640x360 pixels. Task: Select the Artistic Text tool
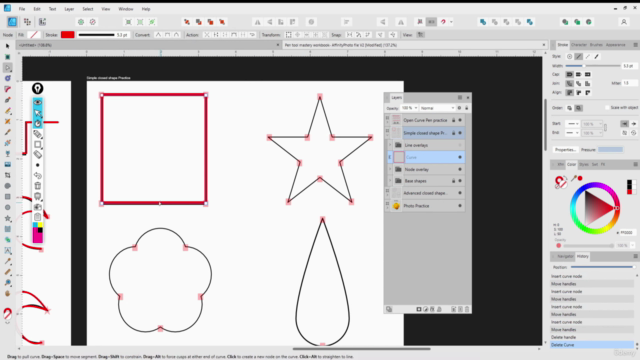point(7,251)
